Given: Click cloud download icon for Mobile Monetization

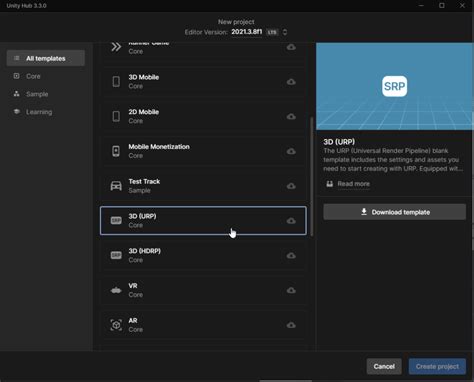Looking at the screenshot, I should (291, 151).
